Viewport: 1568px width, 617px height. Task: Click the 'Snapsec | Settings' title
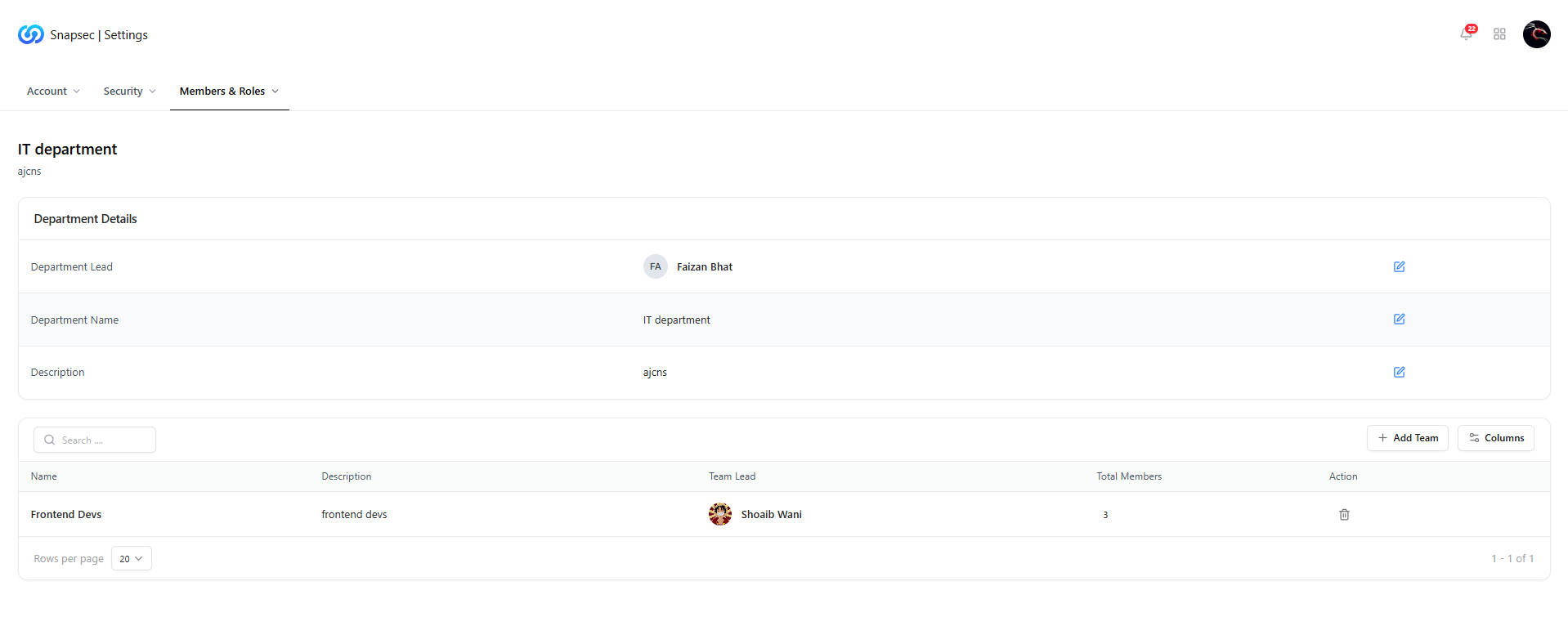click(x=99, y=34)
